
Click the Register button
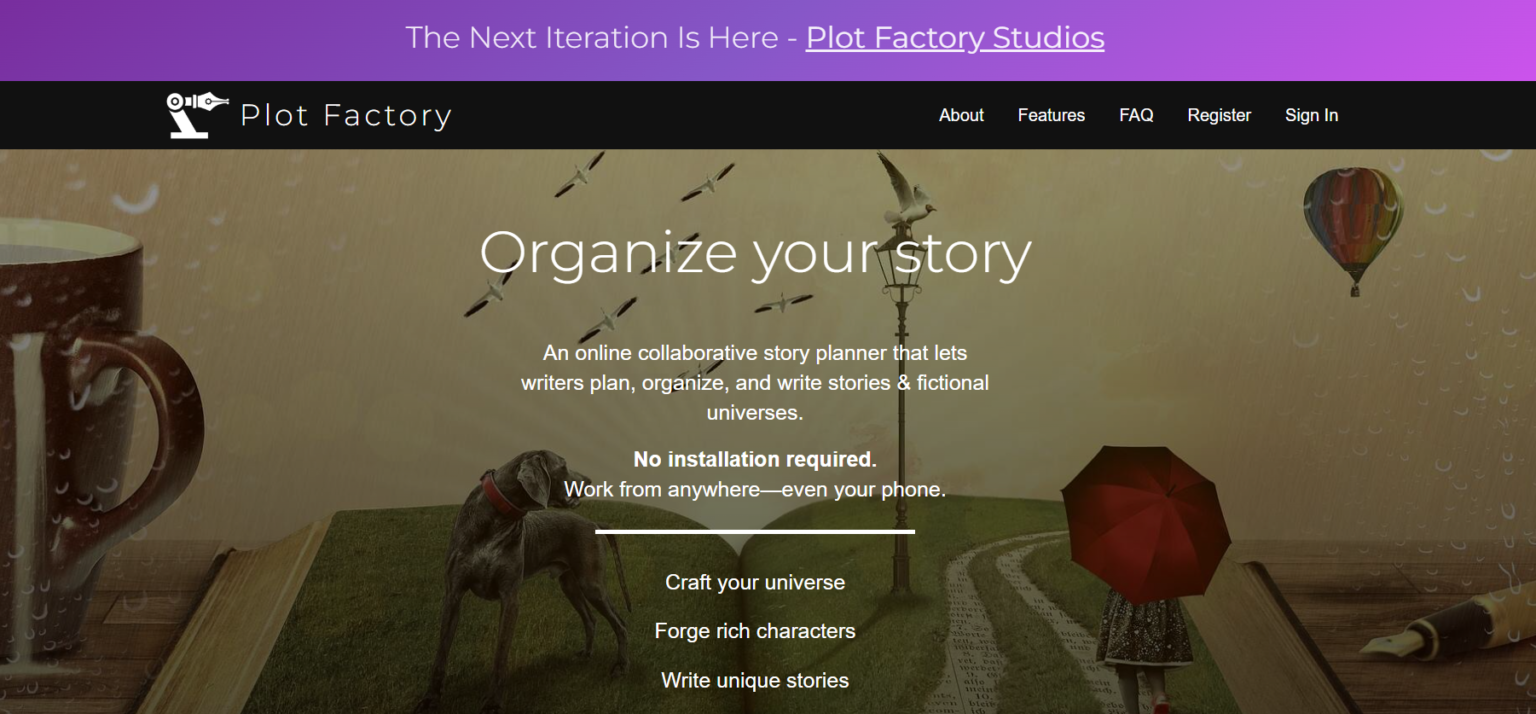tap(1219, 115)
